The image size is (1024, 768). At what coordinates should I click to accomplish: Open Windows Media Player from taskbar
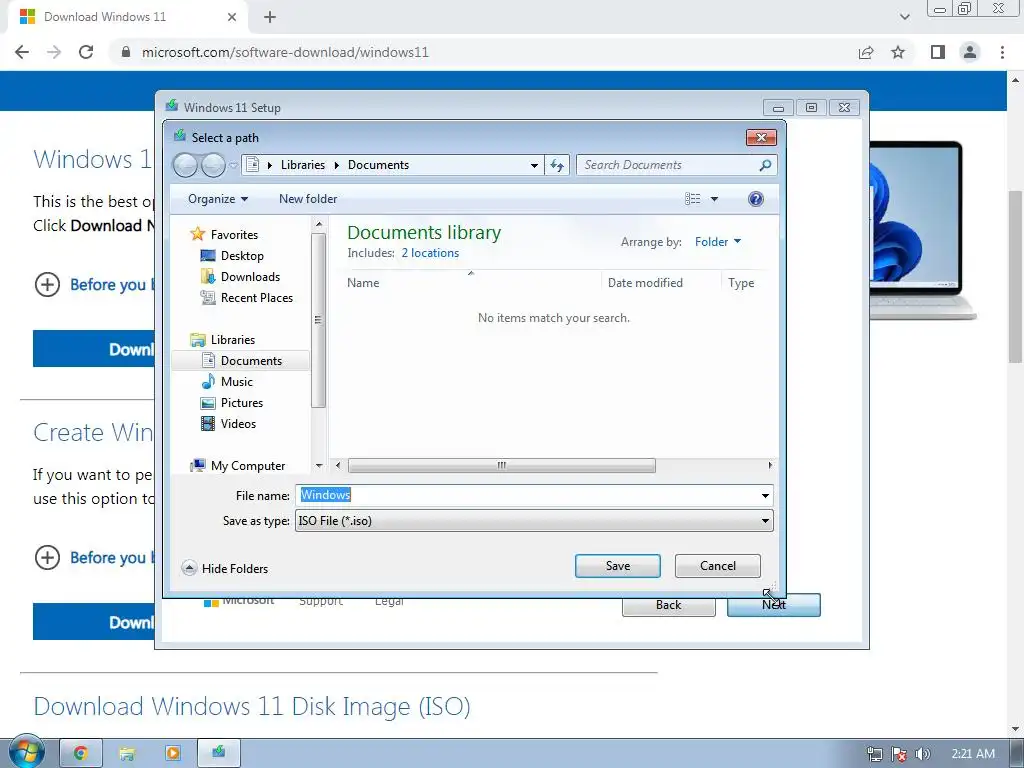click(x=172, y=754)
